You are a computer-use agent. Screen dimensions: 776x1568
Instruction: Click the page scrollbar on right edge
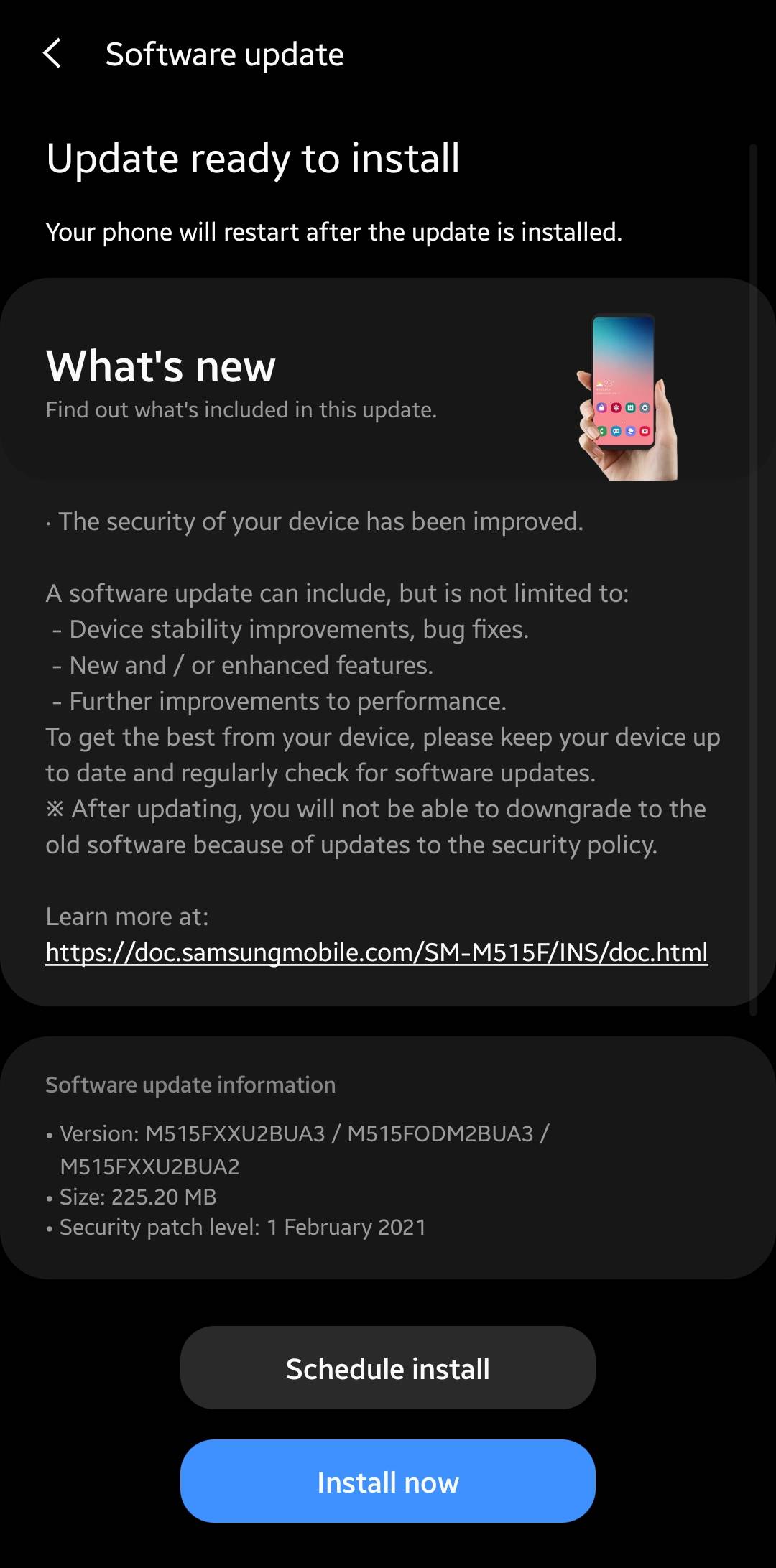coord(753,580)
